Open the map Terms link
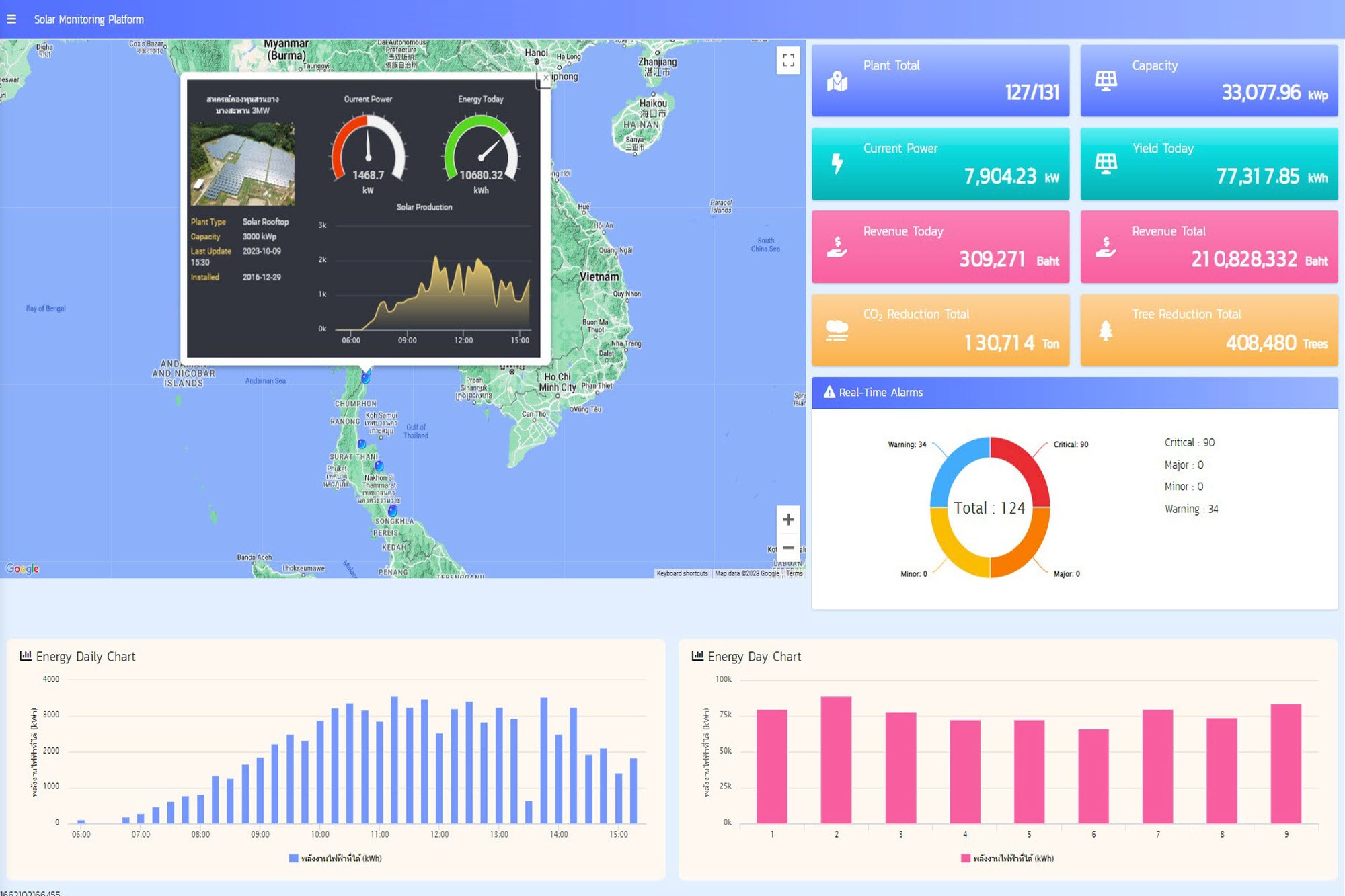Screen dimensions: 1345x896 tap(794, 573)
